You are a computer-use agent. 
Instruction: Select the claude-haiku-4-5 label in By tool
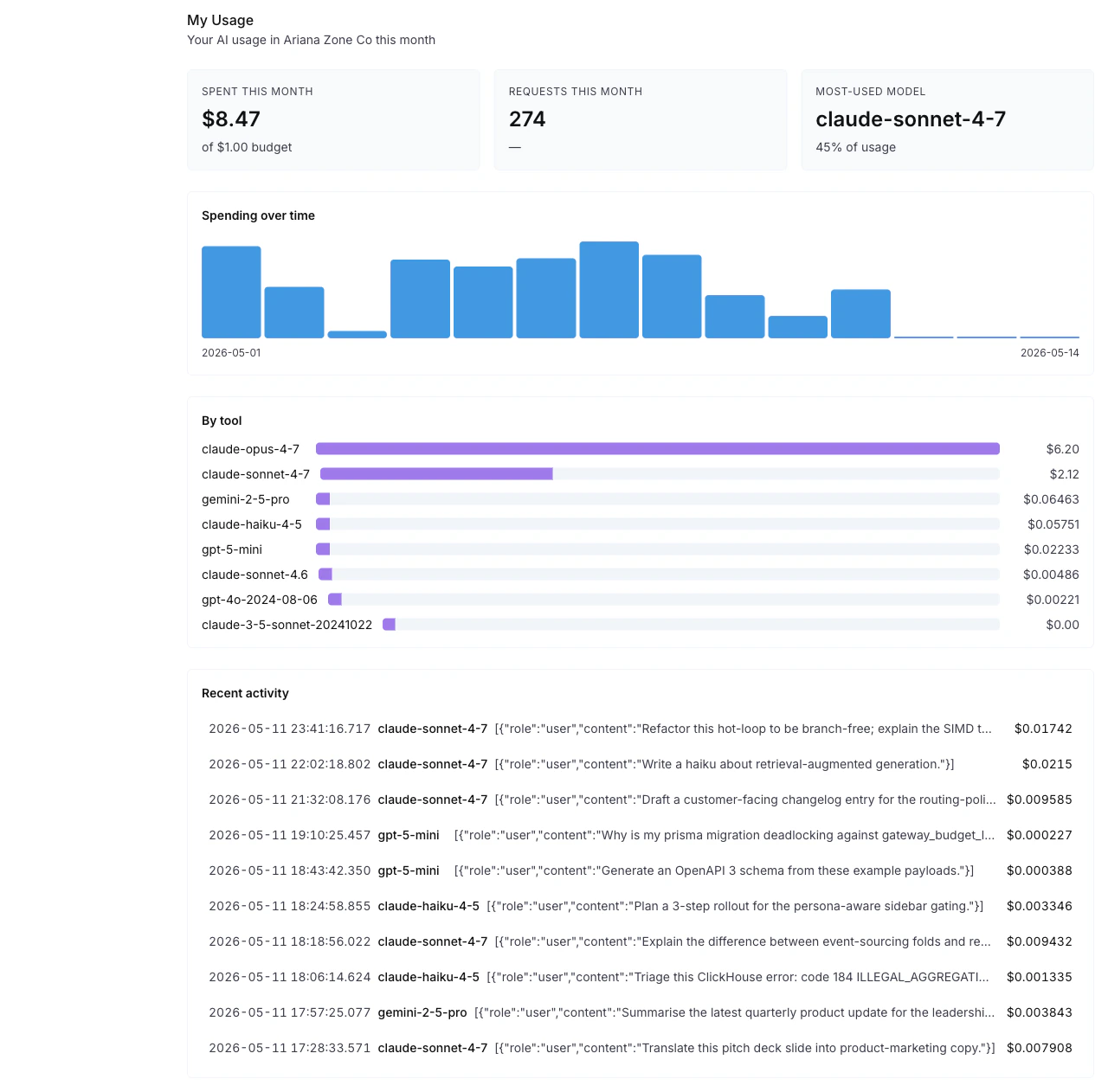pyautogui.click(x=252, y=524)
